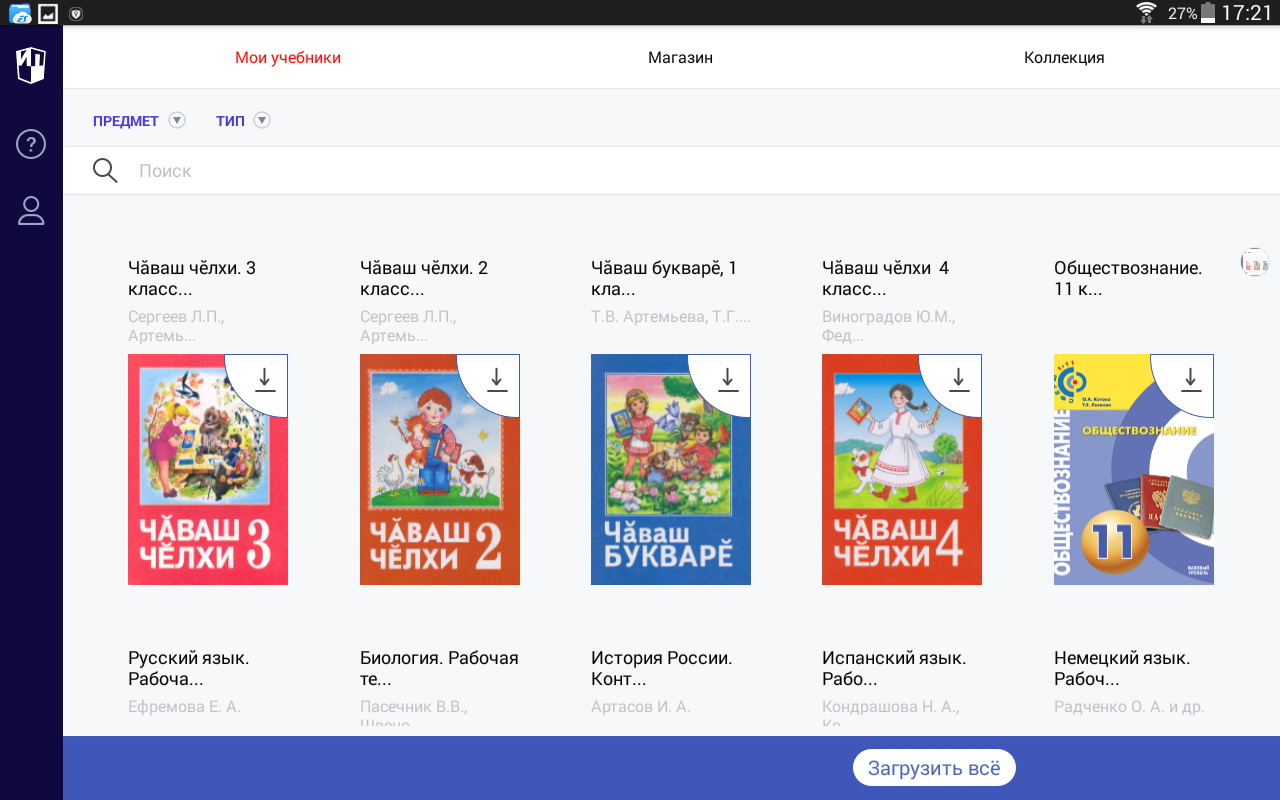Click author Виноградов Ю.М., Фед...
Screen dimensions: 1280x800
click(x=889, y=326)
